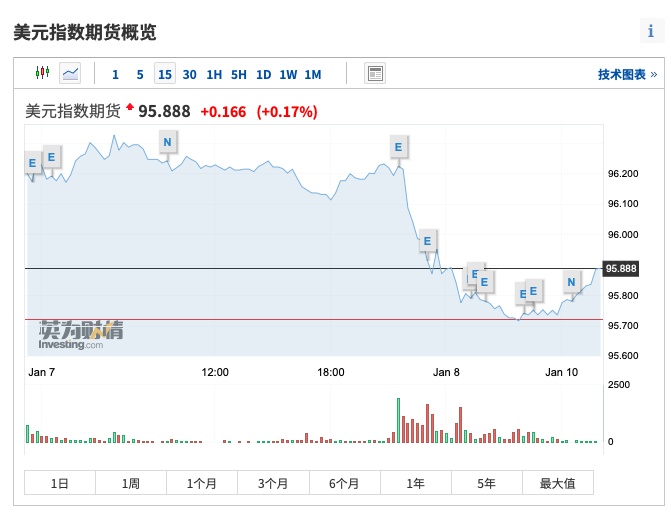The width and height of the screenshot is (671, 512).
Task: Select the 1年 range tab
Action: point(415,483)
